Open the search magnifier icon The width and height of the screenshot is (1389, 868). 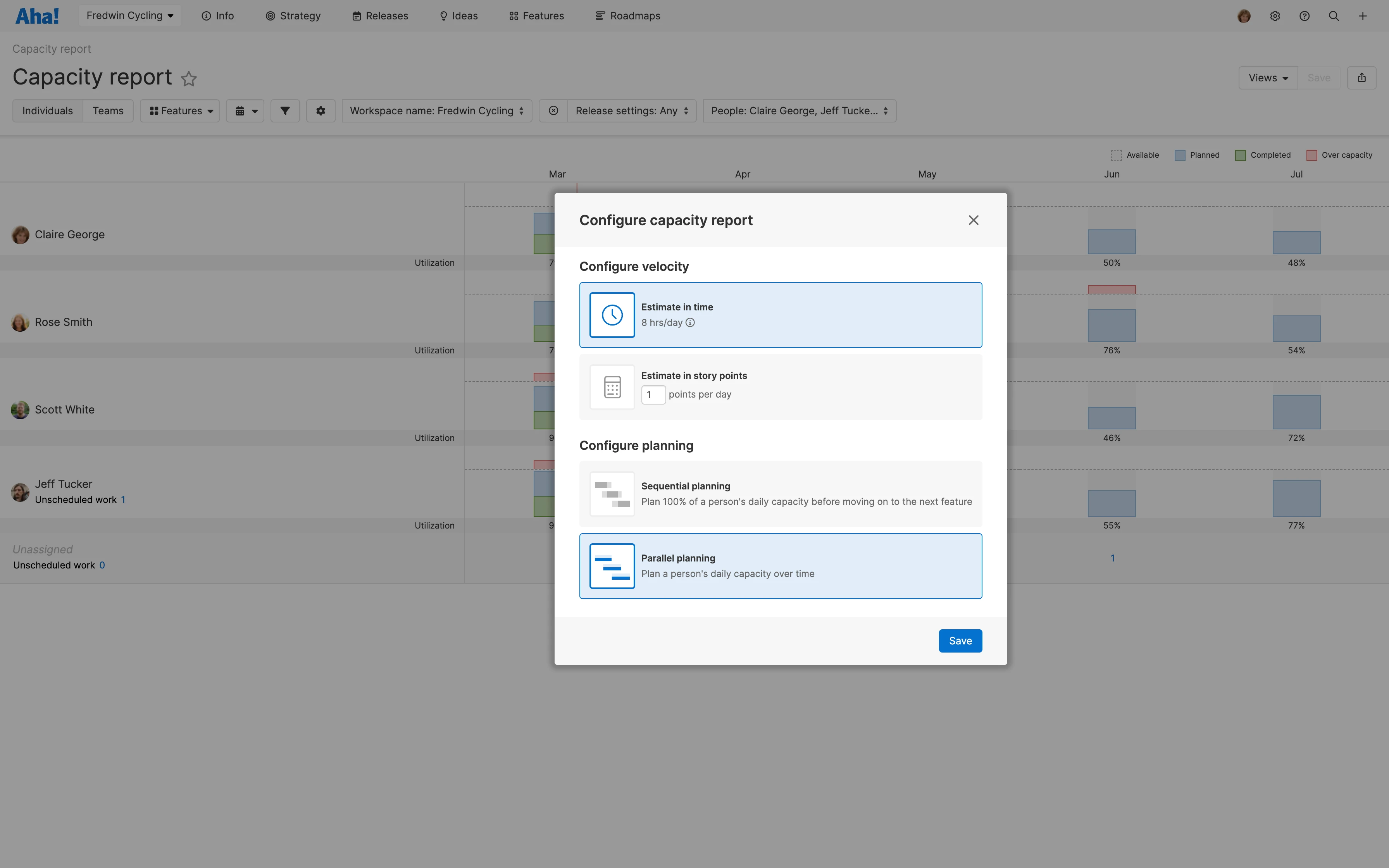pyautogui.click(x=1333, y=16)
